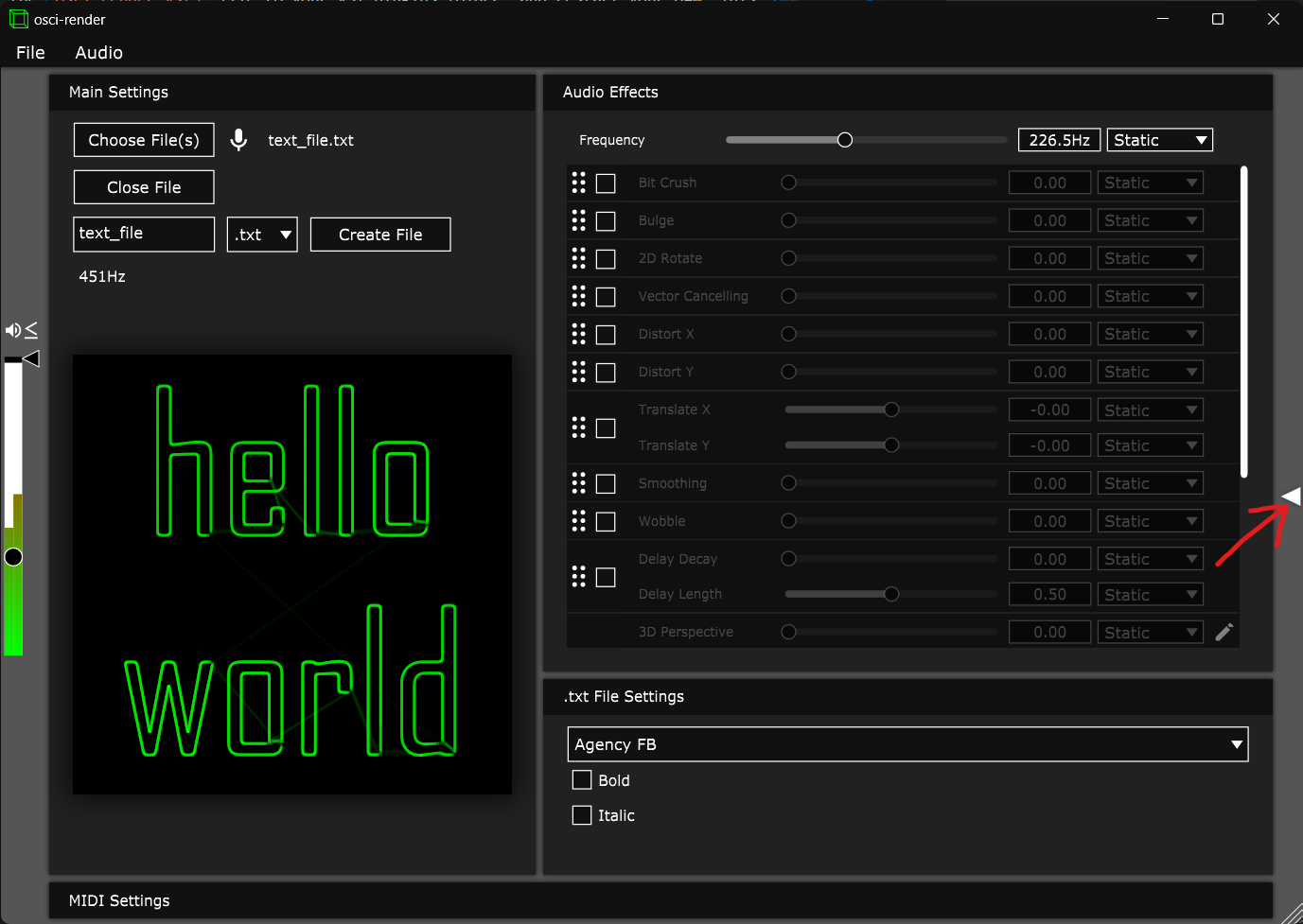Open the File menu

pos(30,53)
